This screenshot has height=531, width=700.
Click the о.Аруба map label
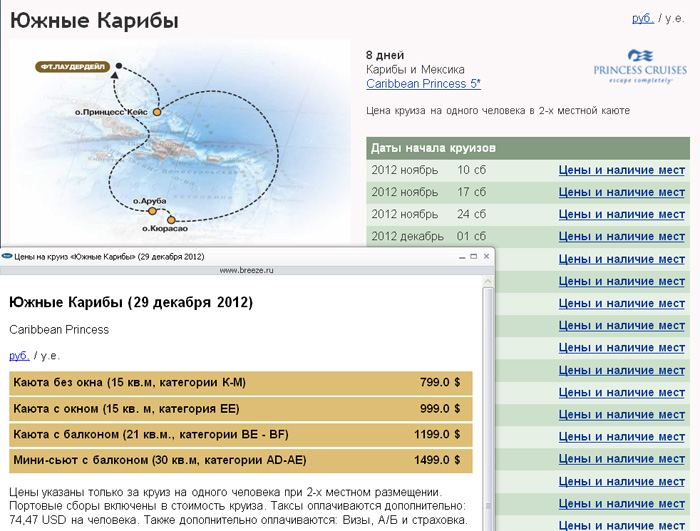(x=150, y=201)
